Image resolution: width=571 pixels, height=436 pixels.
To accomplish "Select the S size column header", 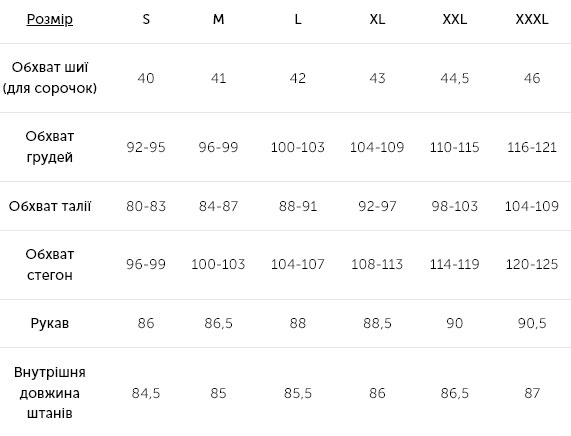I will click(146, 19).
